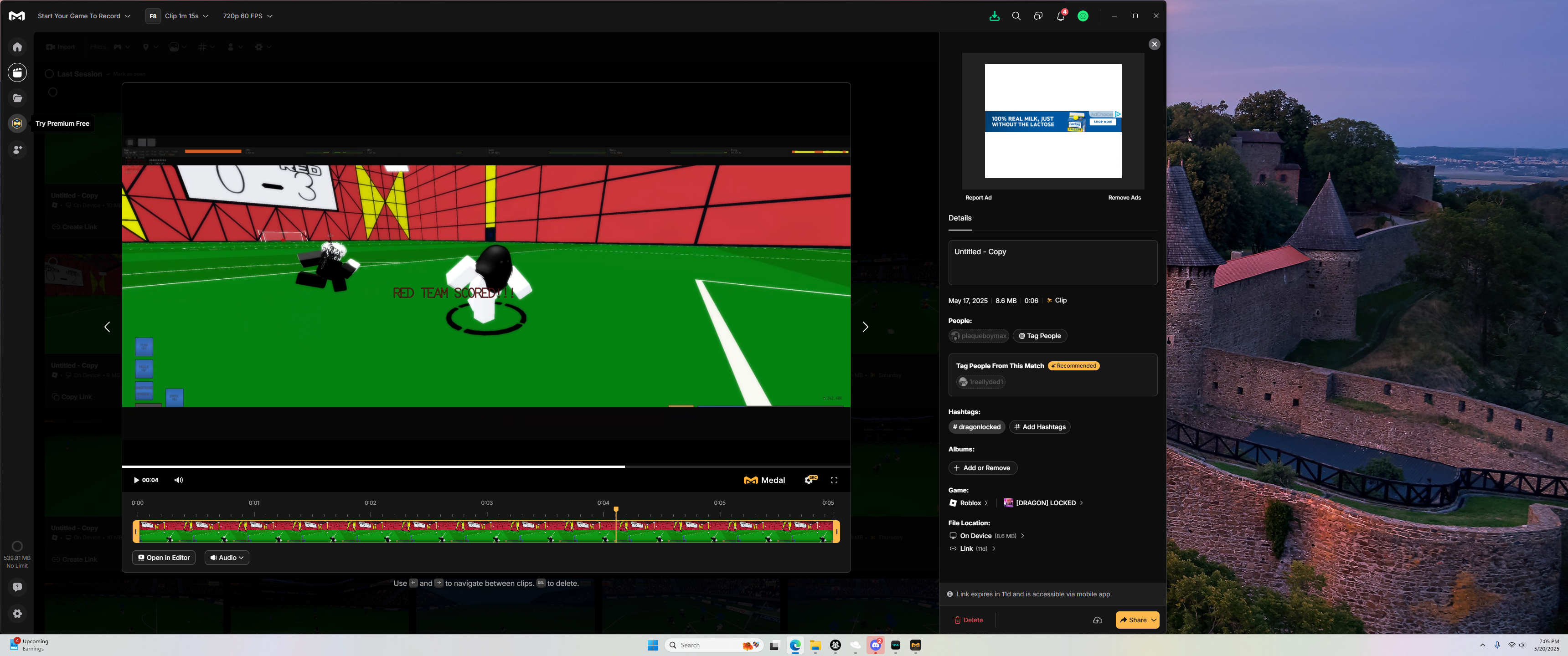Click the Try Premium Free sidebar icon

coord(17,123)
